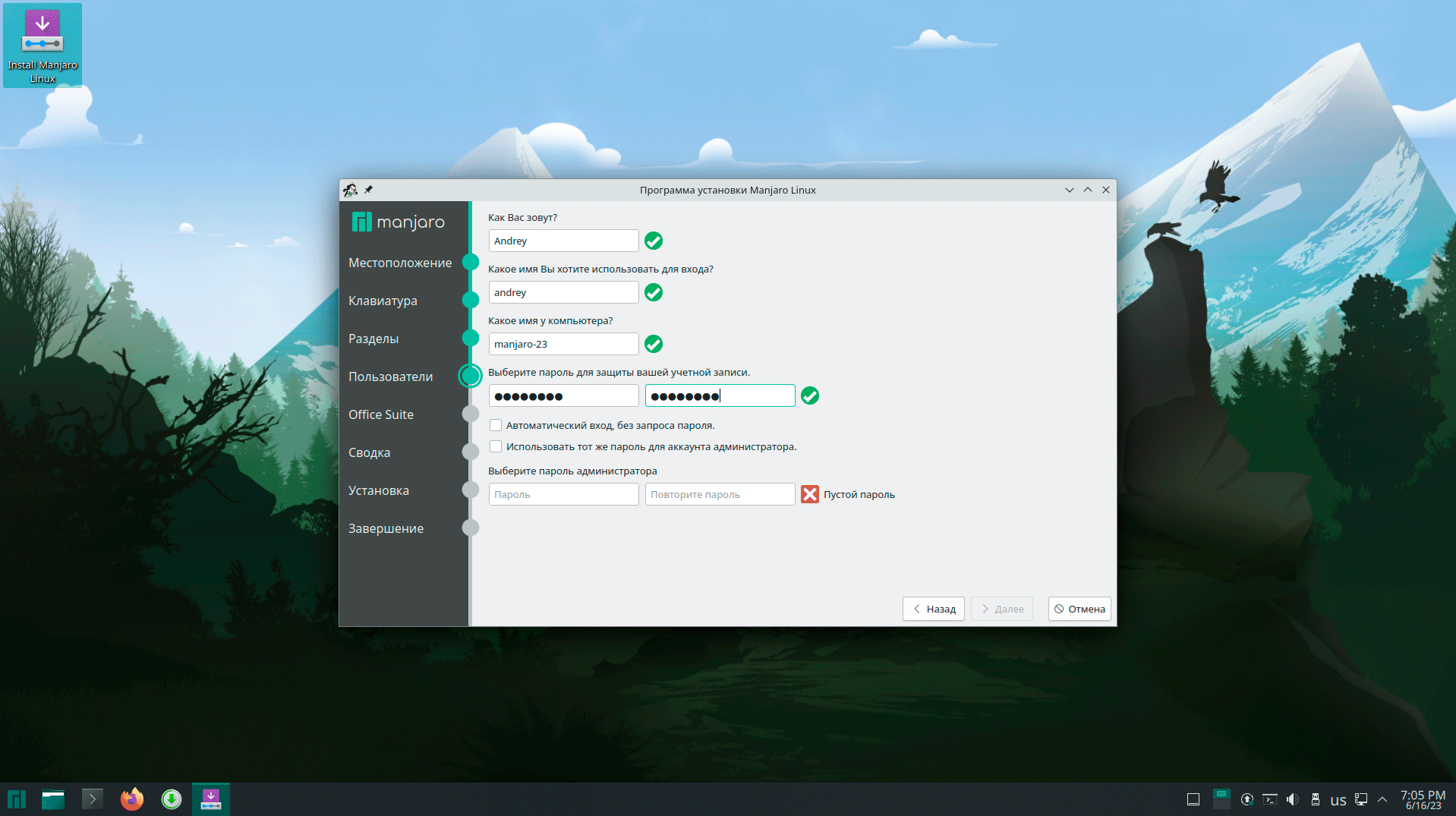The width and height of the screenshot is (1456, 816).
Task: Click the drop-down terminal tray icon
Action: pos(1270,799)
